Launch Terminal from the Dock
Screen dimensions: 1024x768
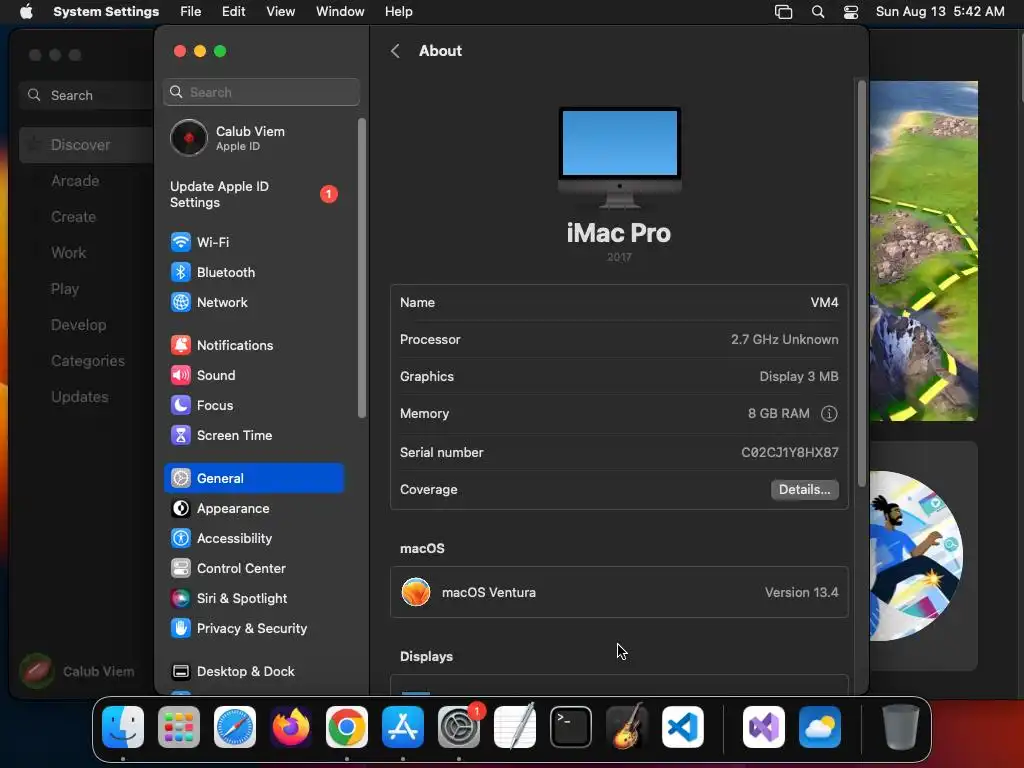pyautogui.click(x=571, y=727)
